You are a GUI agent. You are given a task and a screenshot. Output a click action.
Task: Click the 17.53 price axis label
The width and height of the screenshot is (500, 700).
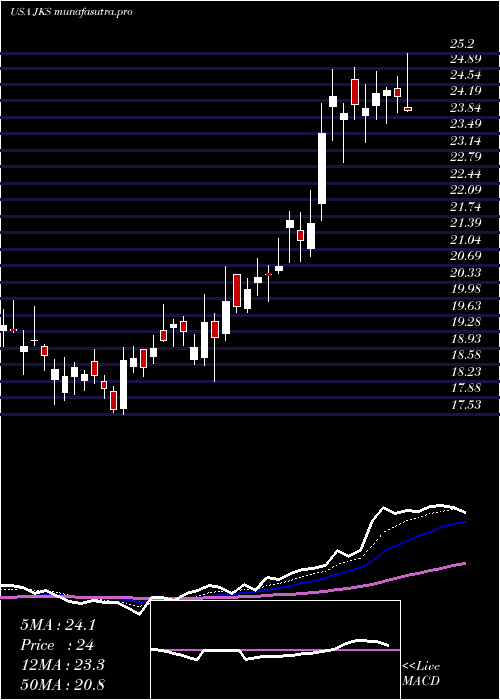coord(465,405)
